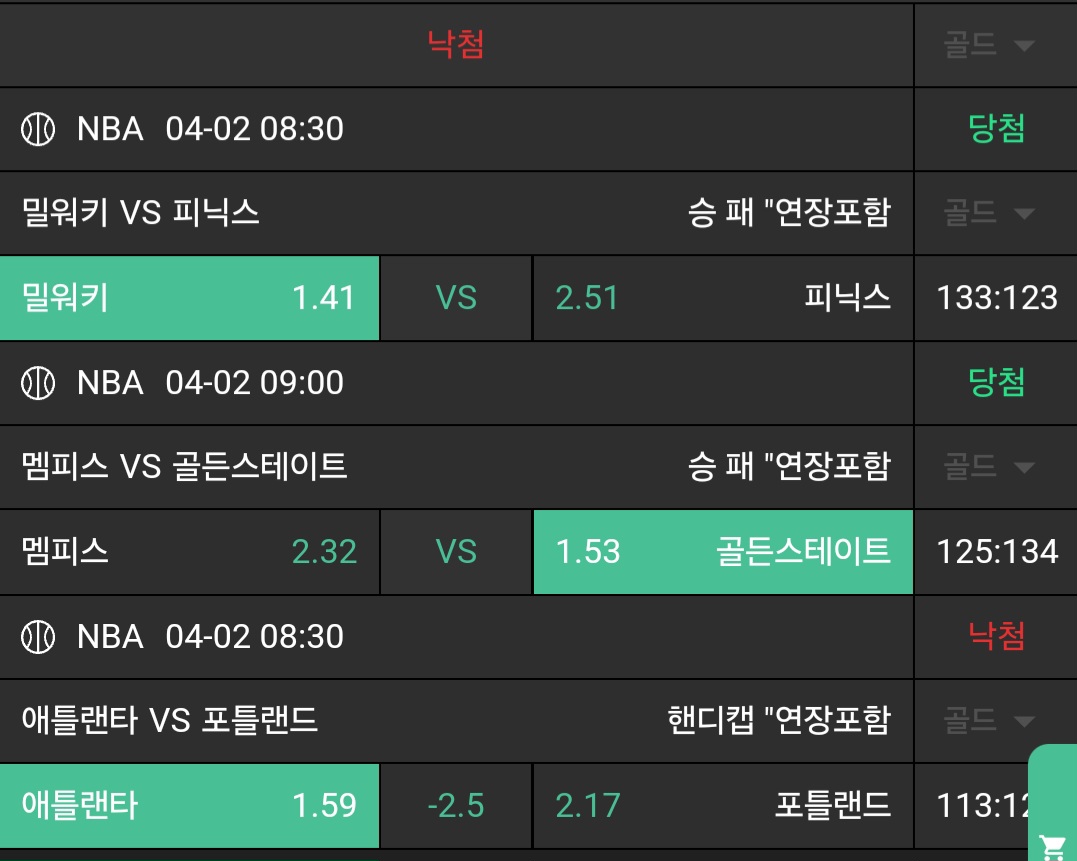Click the basketball icon beside NBA 04-02 09:00
1077x861 pixels.
click(38, 383)
